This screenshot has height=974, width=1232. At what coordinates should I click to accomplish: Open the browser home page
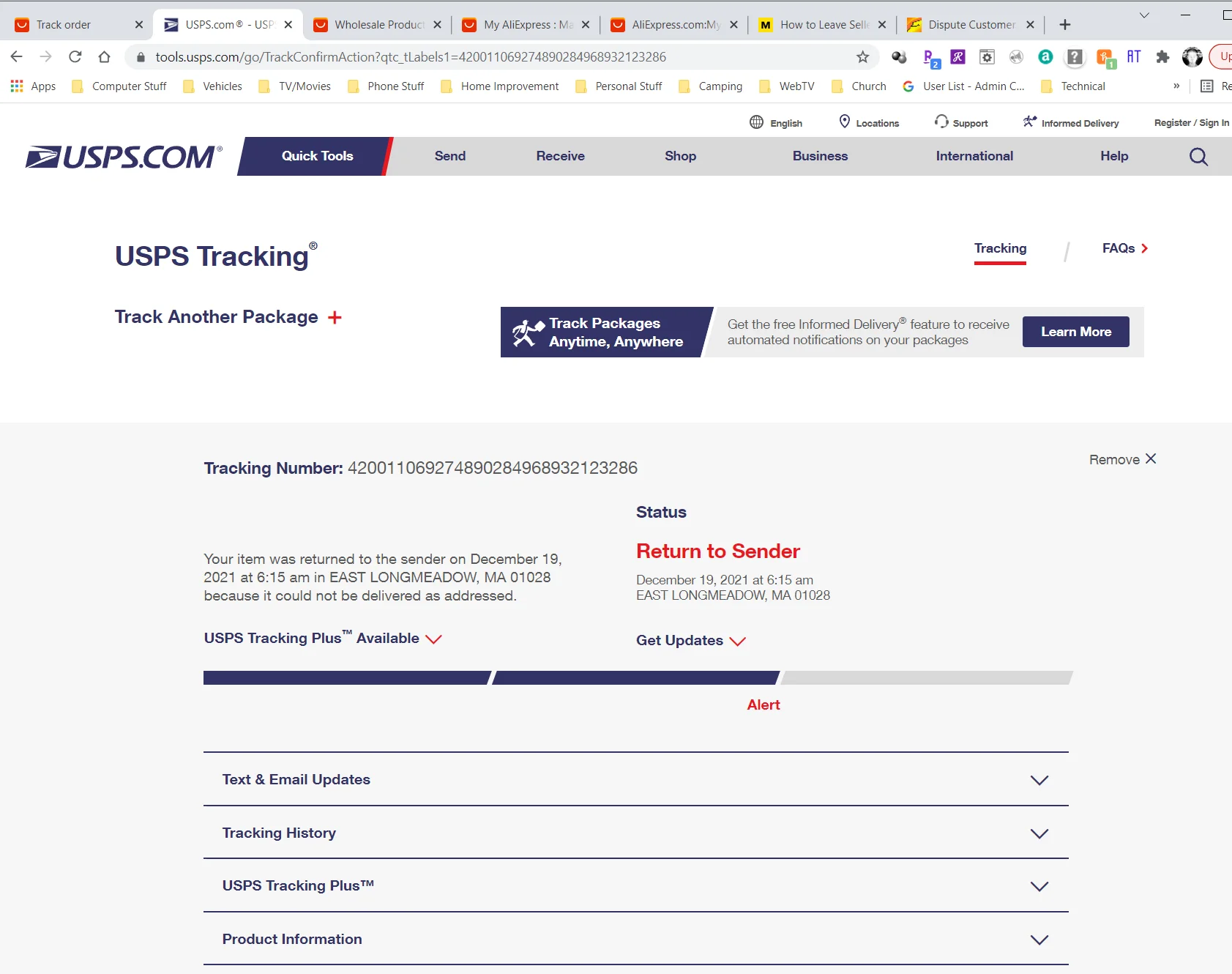(104, 57)
